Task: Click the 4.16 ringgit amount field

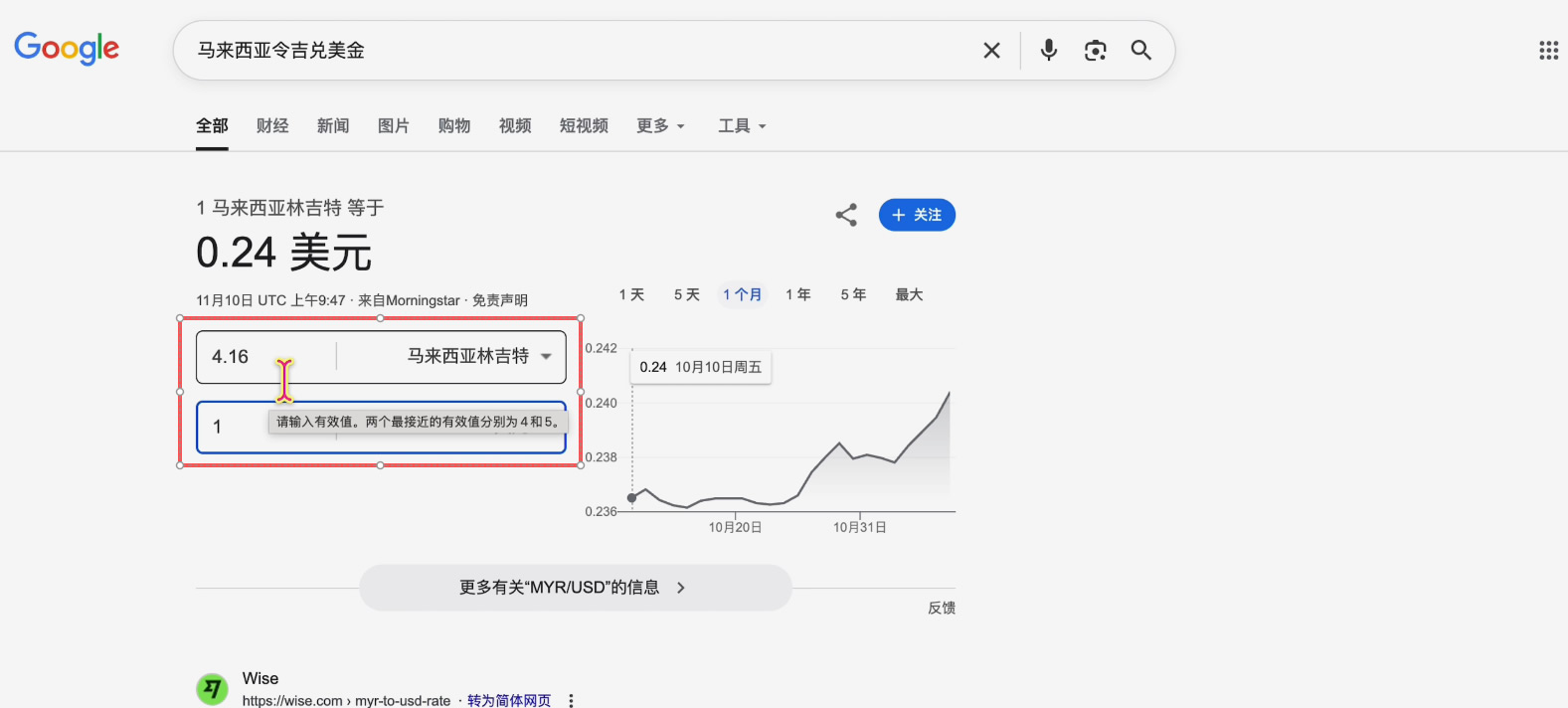Action: (x=266, y=357)
